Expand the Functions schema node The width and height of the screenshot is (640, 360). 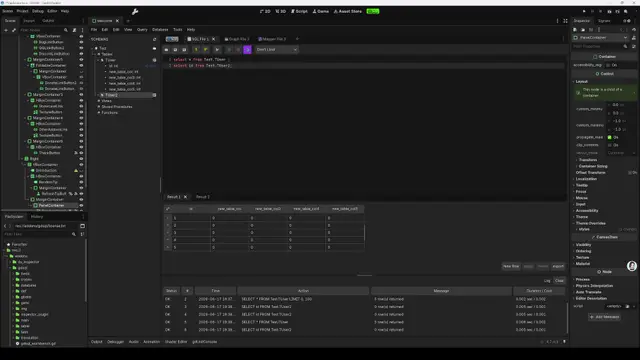click(x=98, y=113)
